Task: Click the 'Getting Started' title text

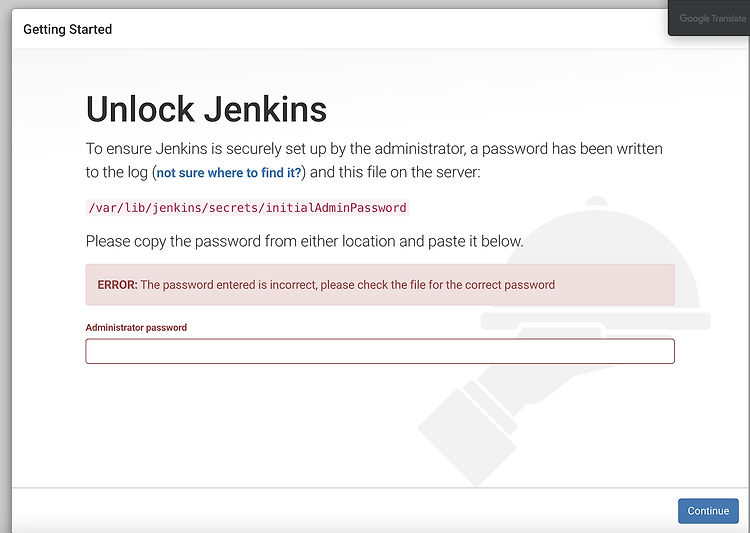Action: [67, 29]
